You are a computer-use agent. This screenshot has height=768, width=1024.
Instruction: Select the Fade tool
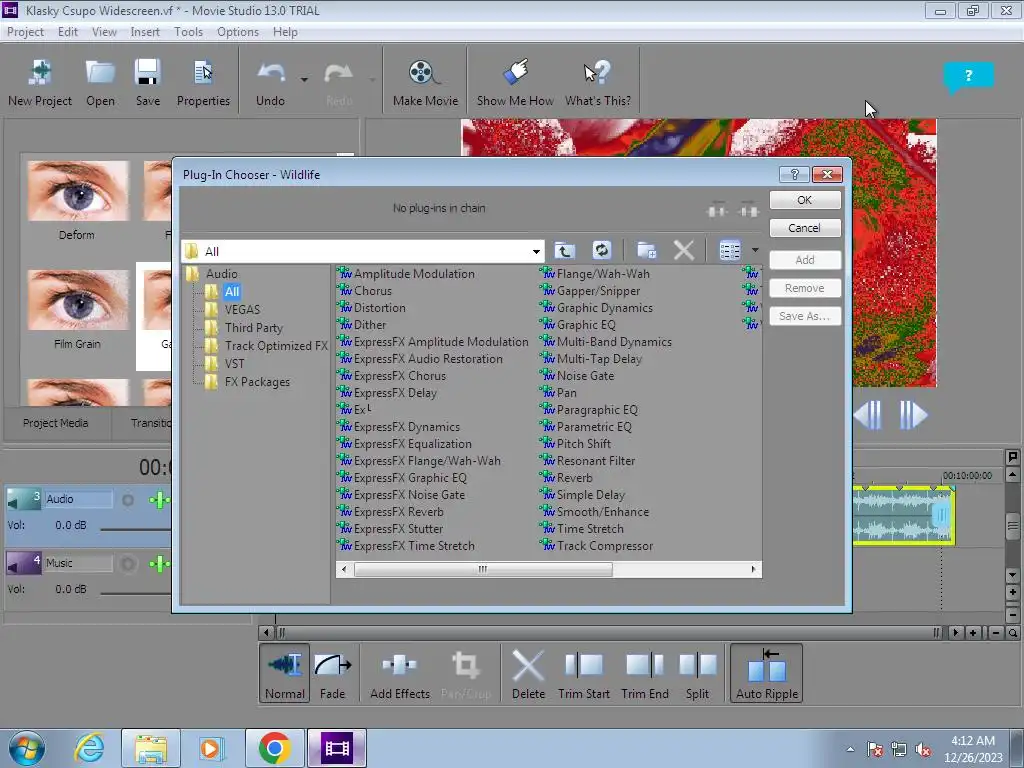coord(332,673)
